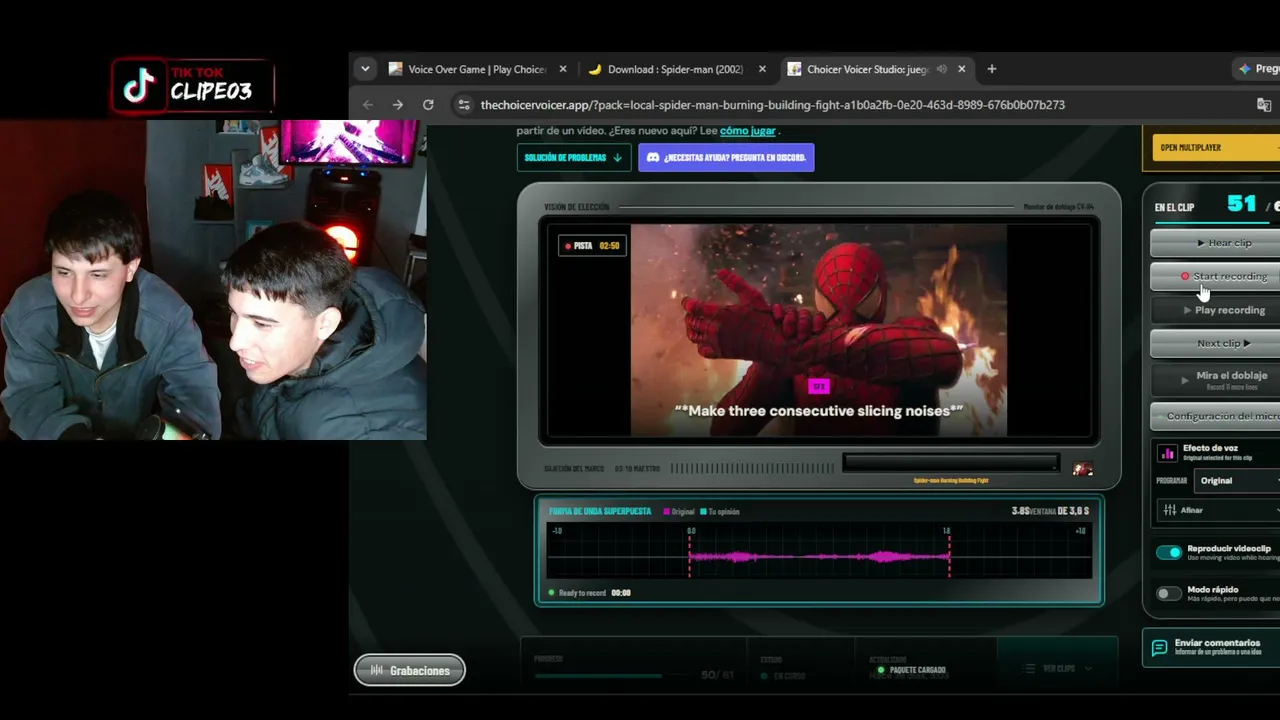This screenshot has width=1280, height=720.
Task: Click the 'Tu opinión' waveform legend label
Action: (725, 512)
